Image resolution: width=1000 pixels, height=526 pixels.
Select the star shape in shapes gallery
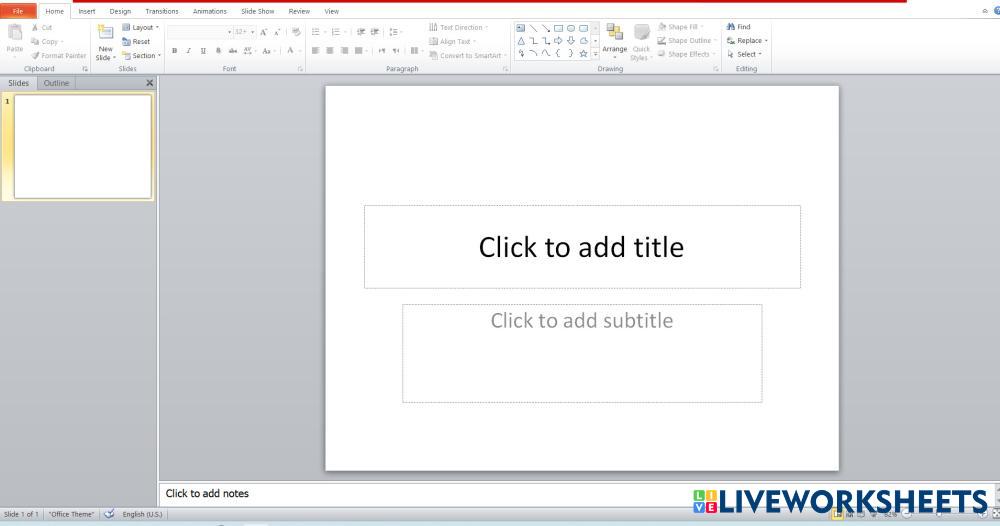(x=583, y=54)
